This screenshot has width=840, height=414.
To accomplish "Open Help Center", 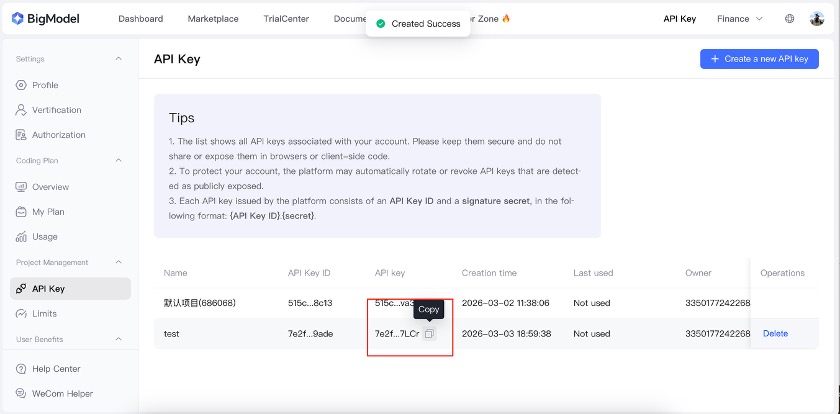I will click(x=56, y=369).
